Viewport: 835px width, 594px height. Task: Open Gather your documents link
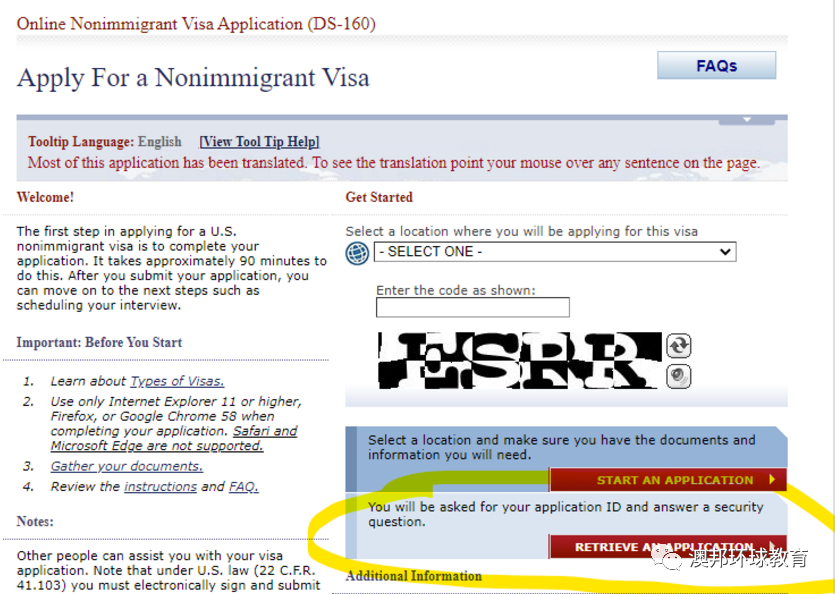click(x=127, y=466)
